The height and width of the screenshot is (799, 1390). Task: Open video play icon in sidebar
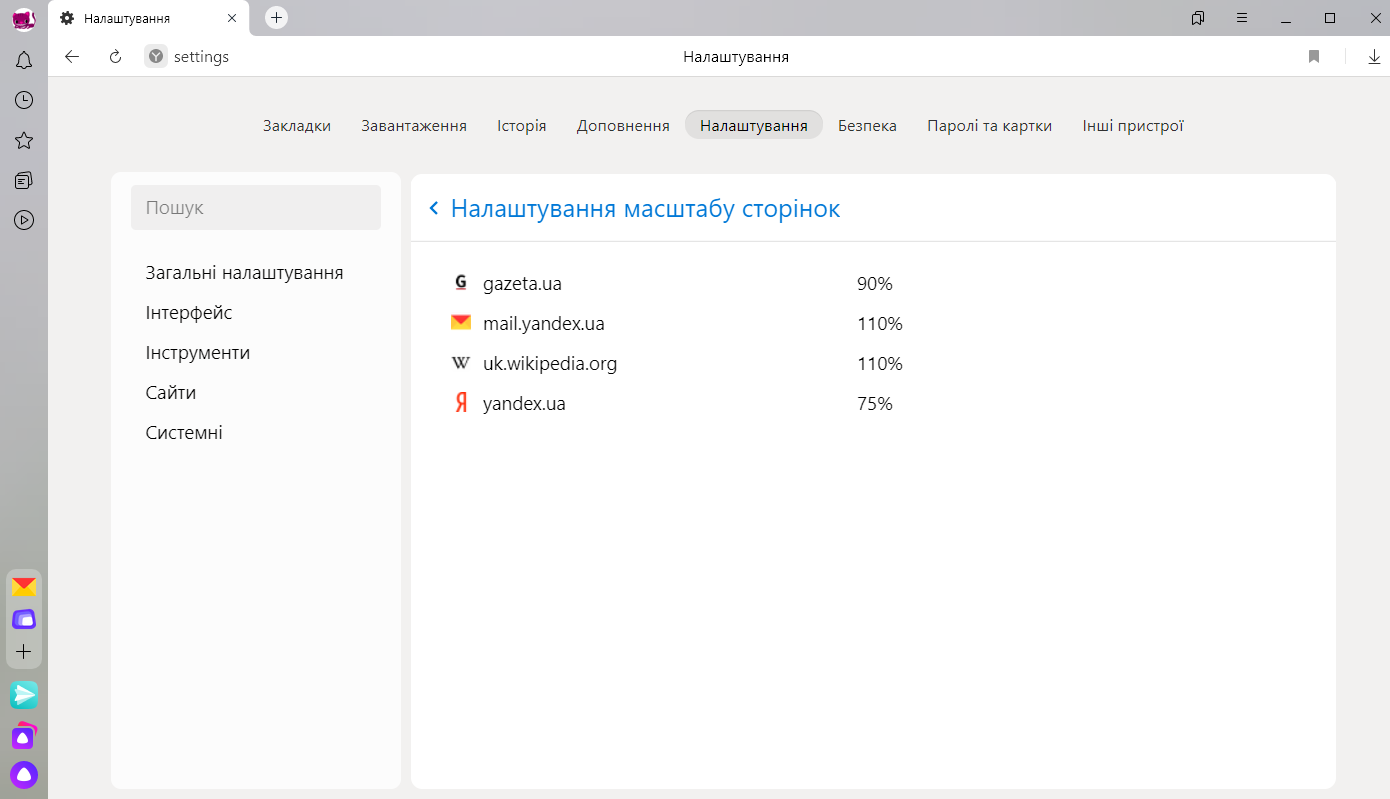[x=24, y=220]
